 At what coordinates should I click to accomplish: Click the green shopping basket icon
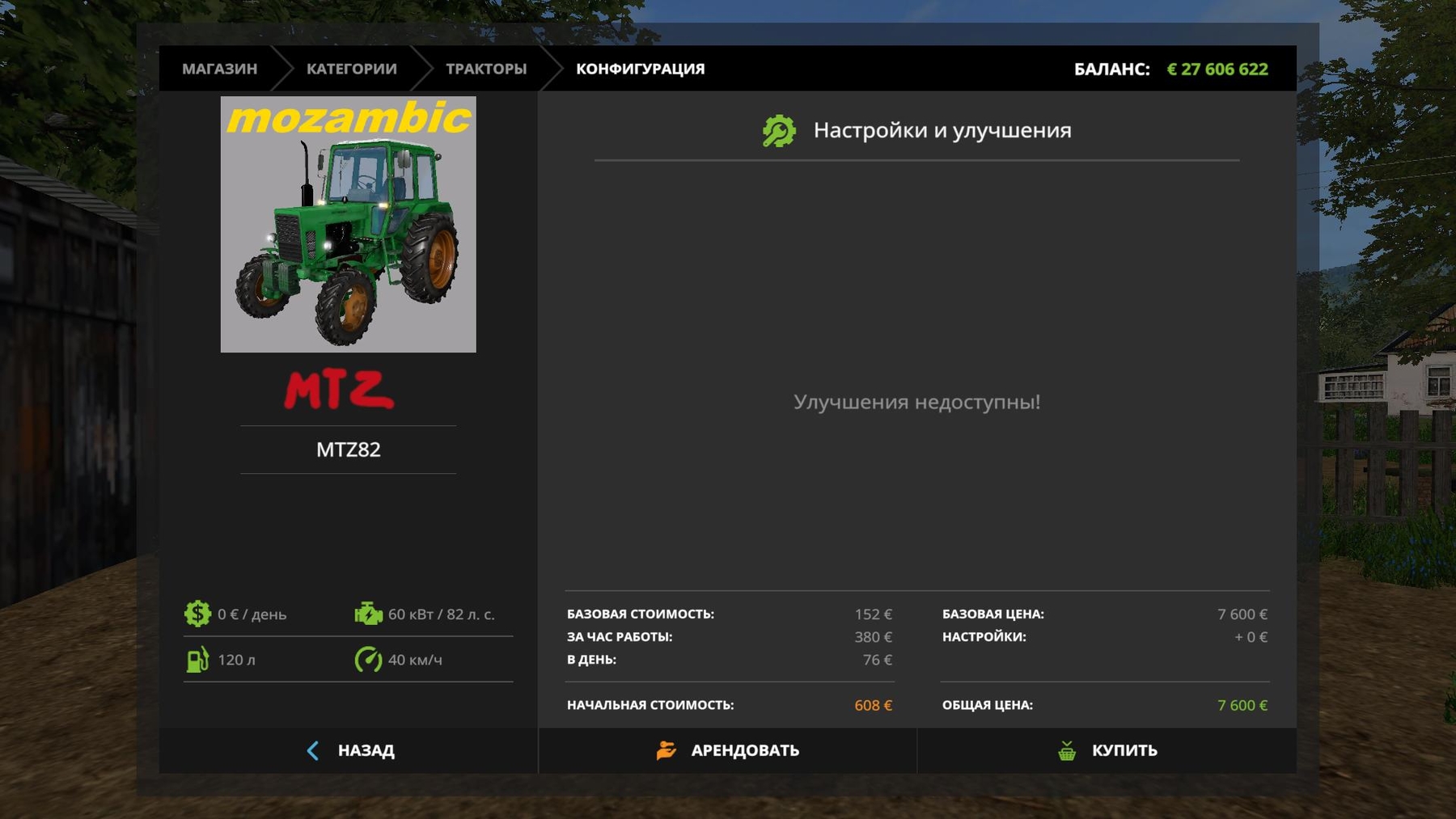(x=1067, y=750)
